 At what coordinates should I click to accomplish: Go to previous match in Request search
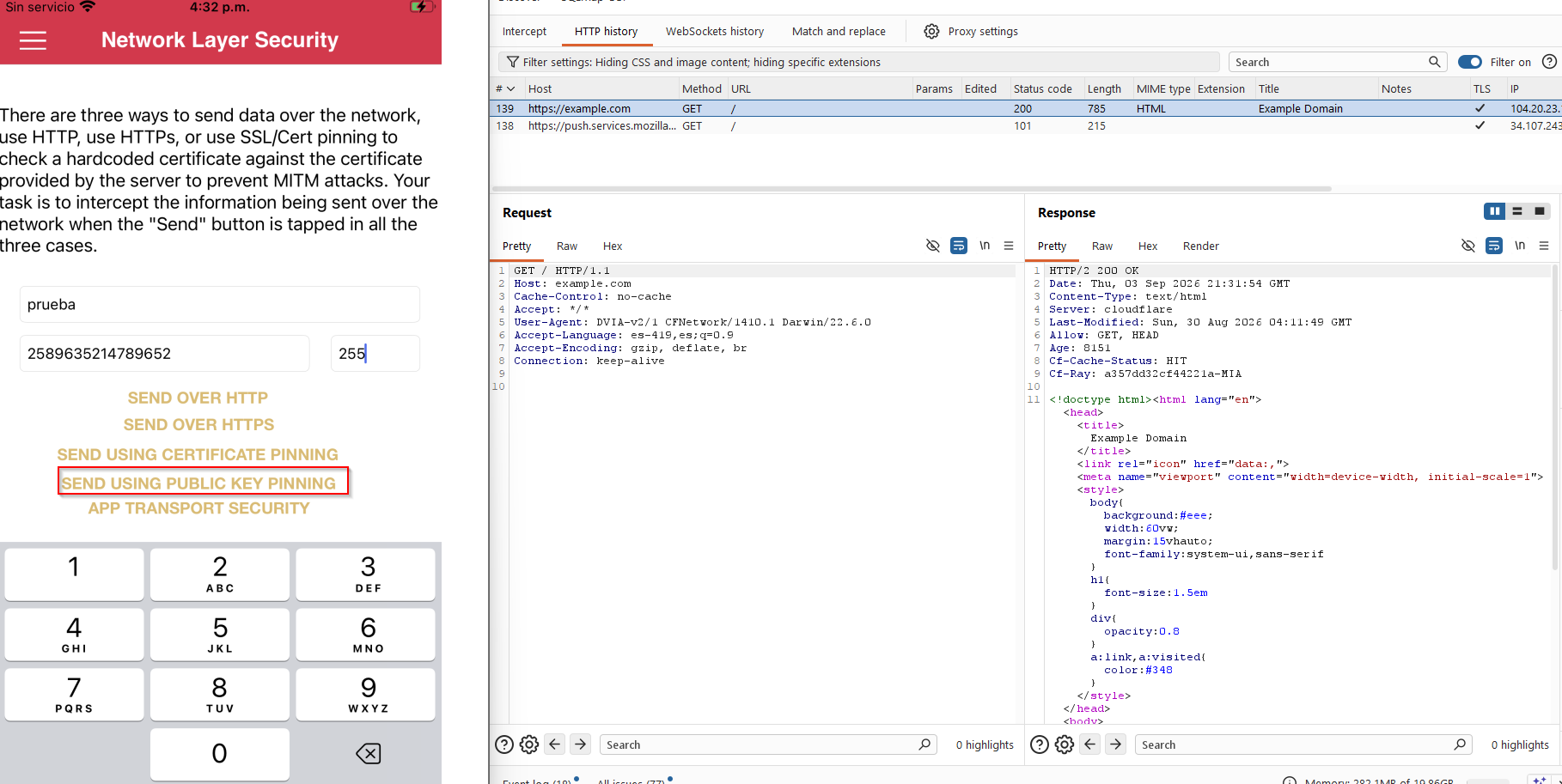[x=555, y=744]
